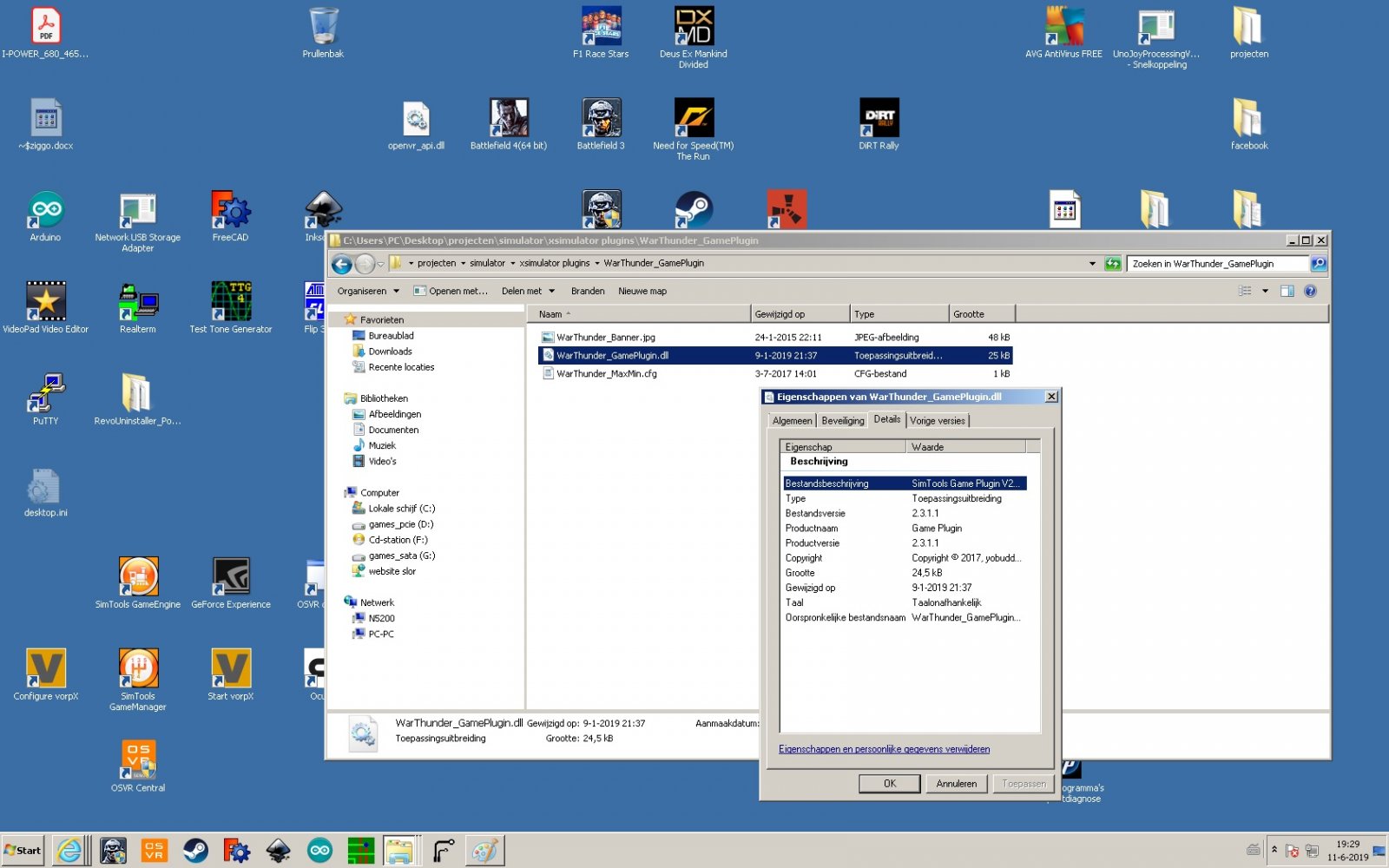The height and width of the screenshot is (868, 1389).
Task: Open Steam from the taskbar
Action: [195, 851]
